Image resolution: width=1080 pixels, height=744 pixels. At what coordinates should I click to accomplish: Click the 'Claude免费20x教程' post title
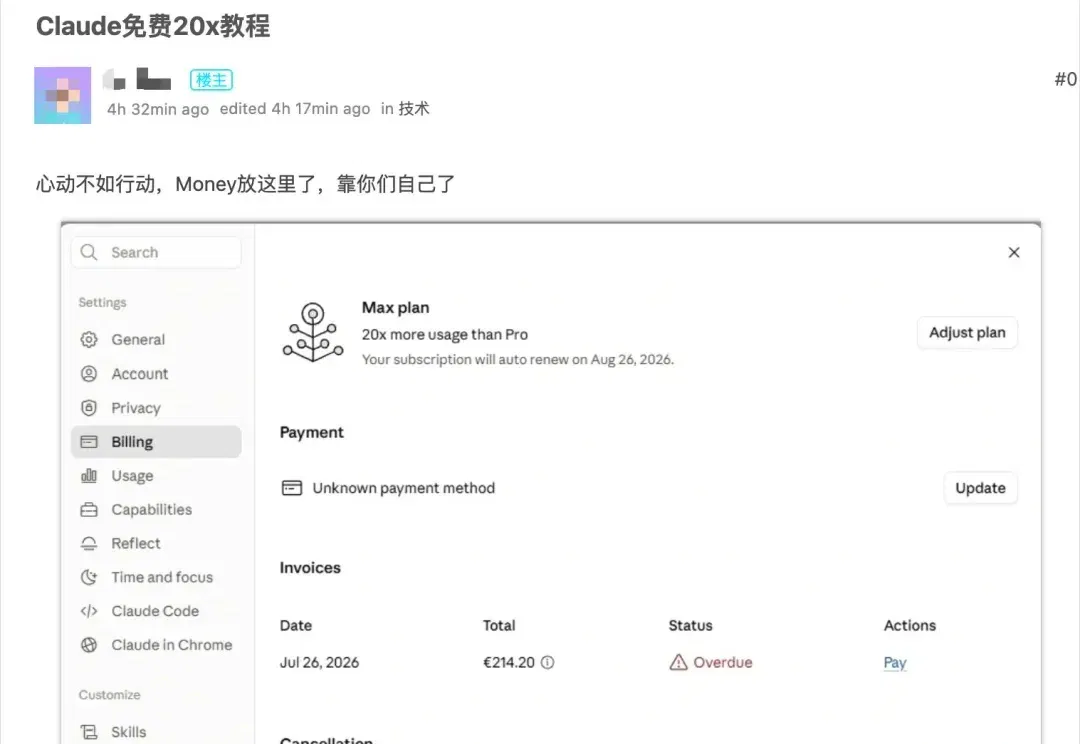tap(153, 26)
